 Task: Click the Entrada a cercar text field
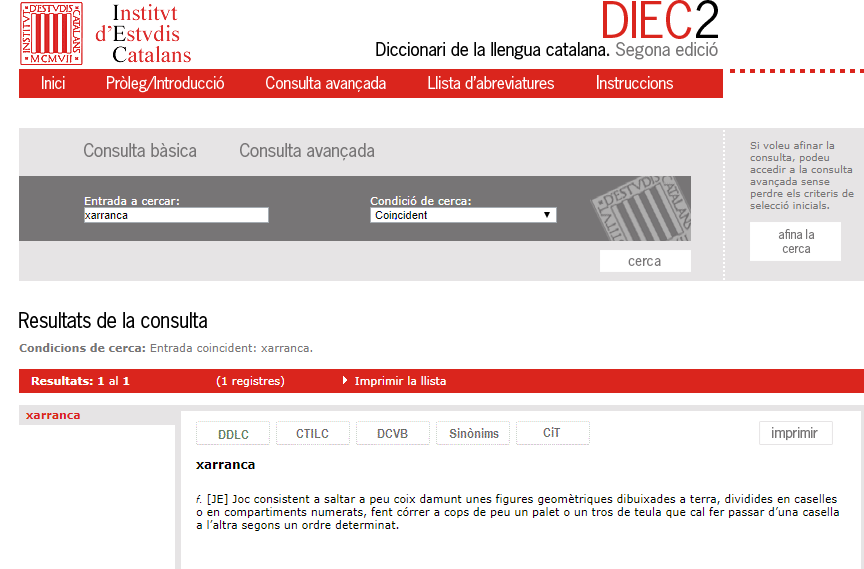click(x=176, y=215)
